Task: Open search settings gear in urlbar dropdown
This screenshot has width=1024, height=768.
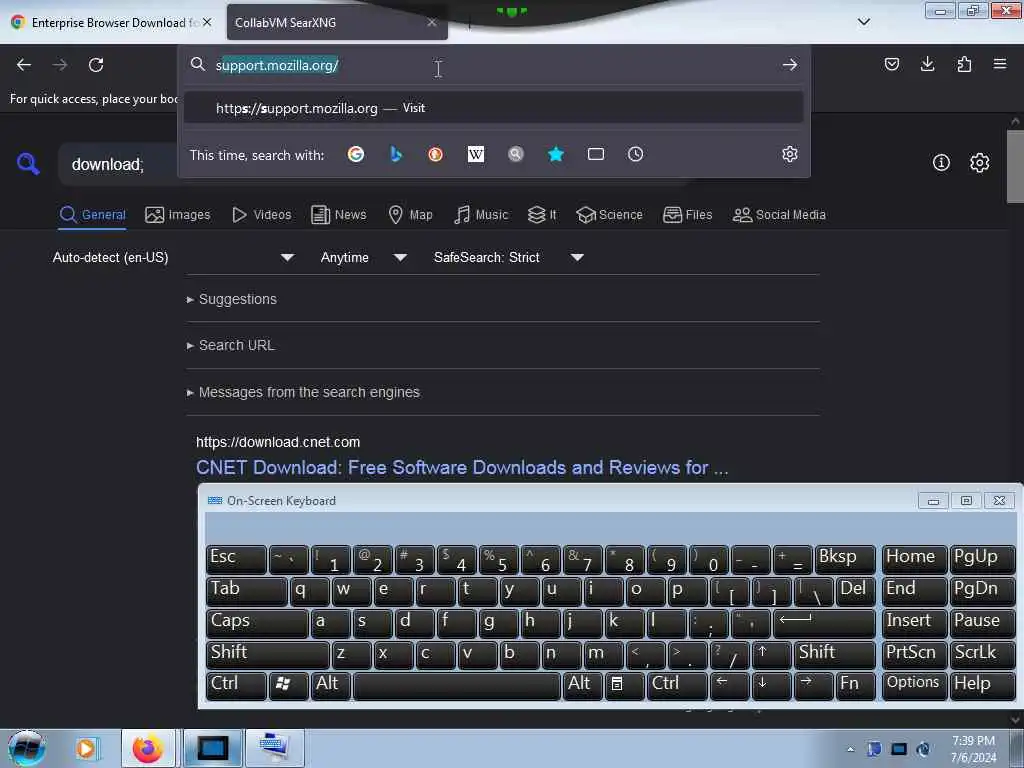Action: coord(790,154)
